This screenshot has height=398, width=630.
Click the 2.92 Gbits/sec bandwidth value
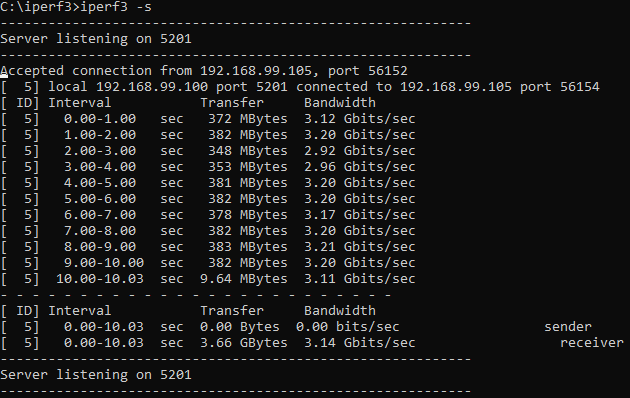click(360, 151)
